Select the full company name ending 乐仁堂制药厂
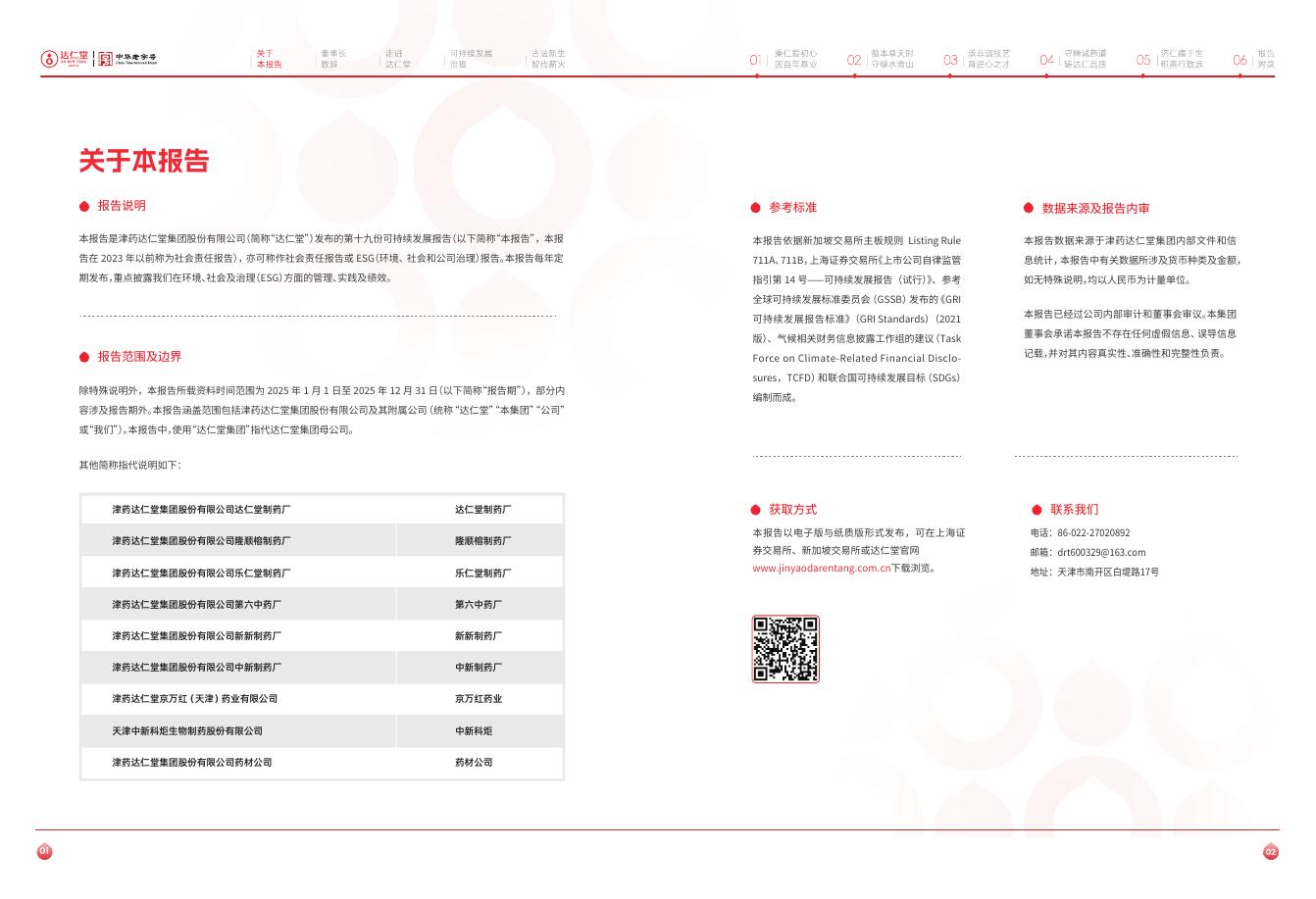This screenshot has height=899, width=1316. [201, 573]
